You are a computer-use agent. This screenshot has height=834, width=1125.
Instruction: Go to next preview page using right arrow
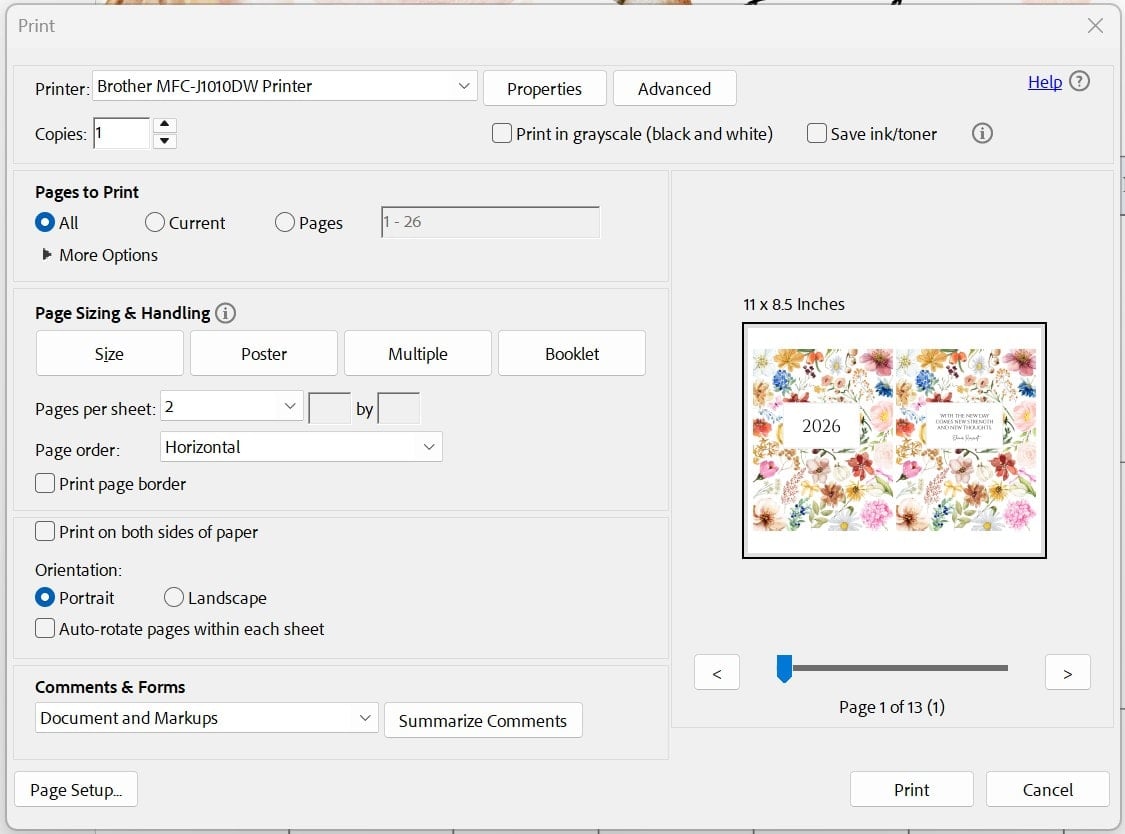pyautogui.click(x=1067, y=672)
